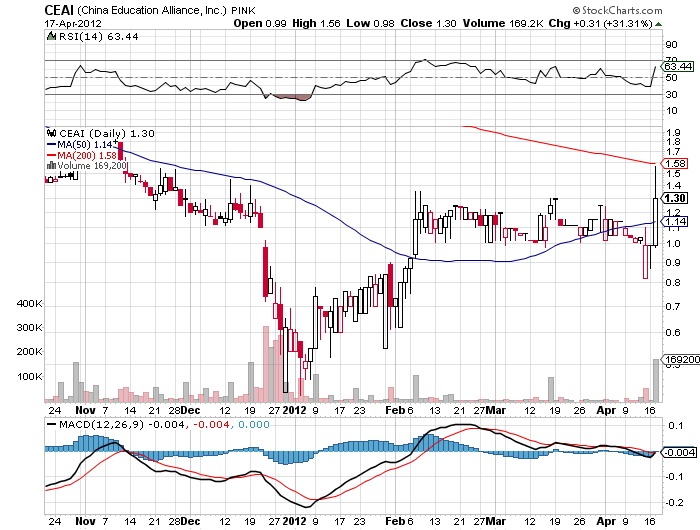
Task: Click the Apr label on the MACD panel's date axis
Action: (606, 522)
